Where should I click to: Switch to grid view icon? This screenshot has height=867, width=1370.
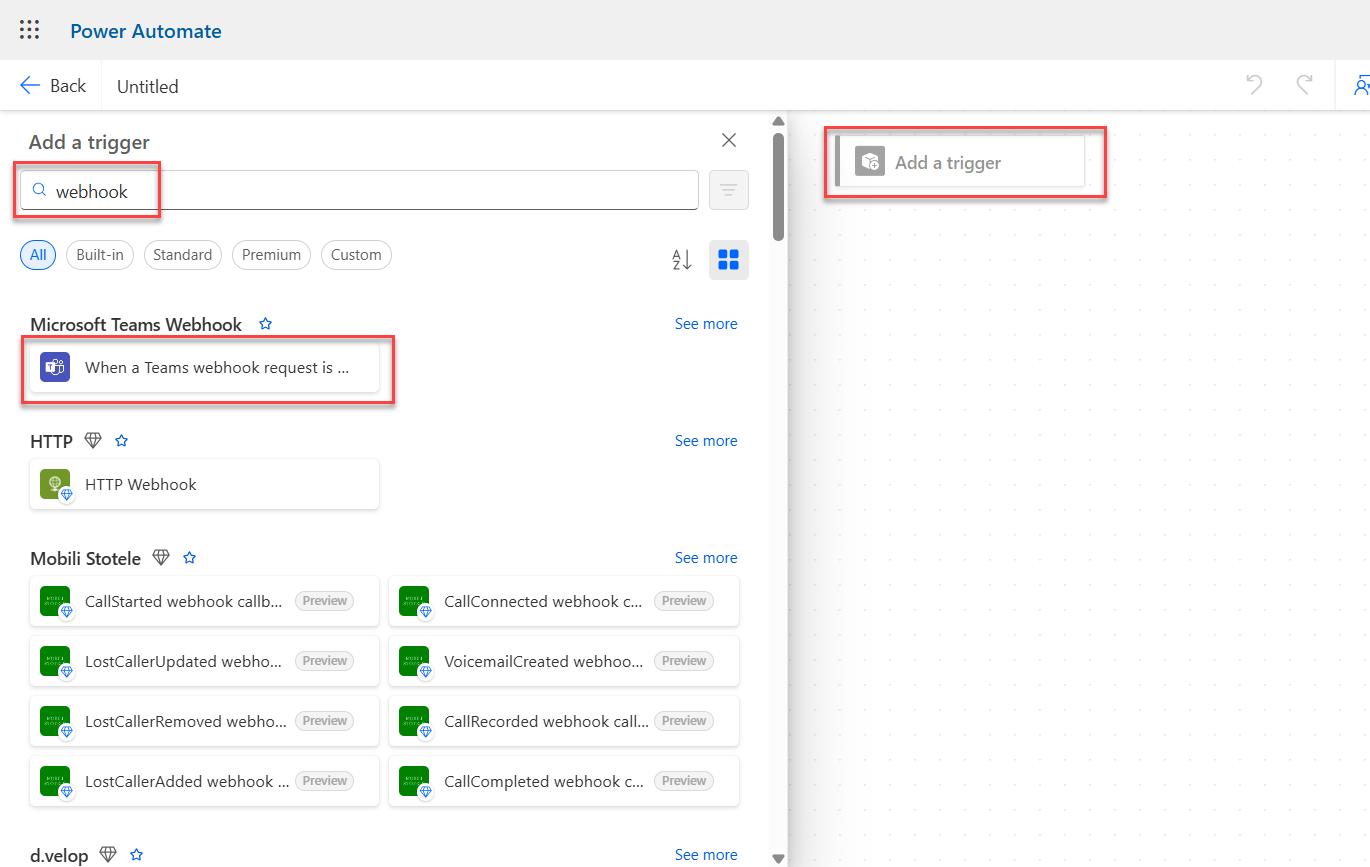pos(729,260)
